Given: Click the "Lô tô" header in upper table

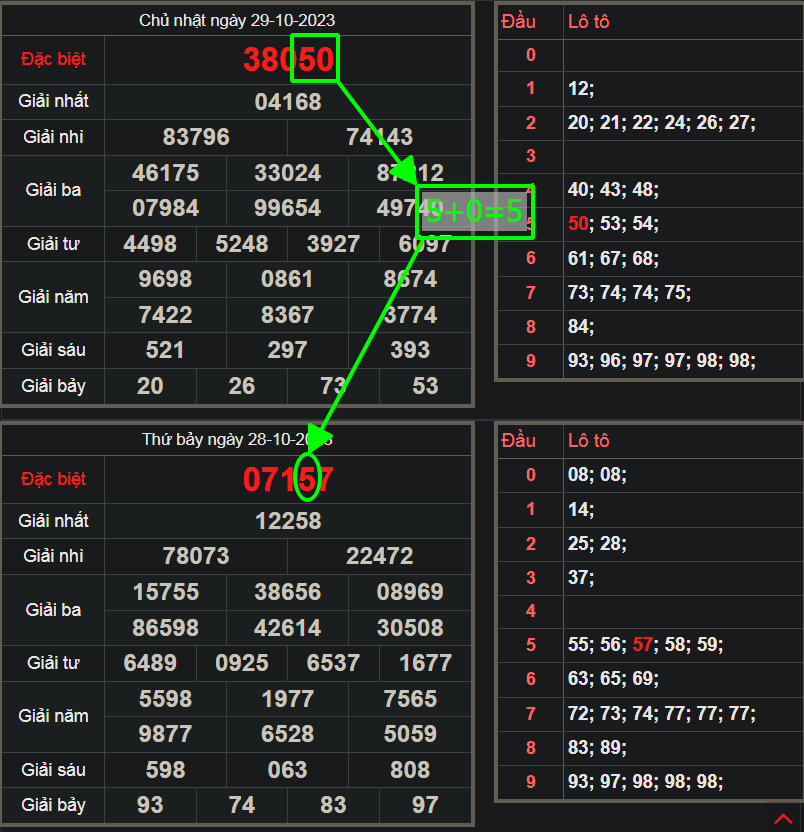Looking at the screenshot, I should coord(588,21).
